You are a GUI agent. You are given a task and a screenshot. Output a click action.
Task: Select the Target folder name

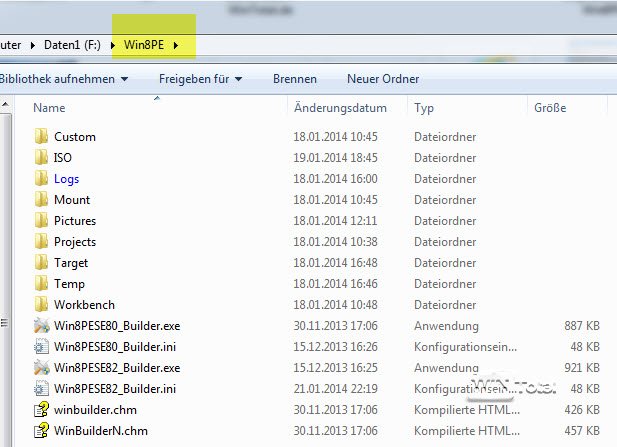[x=71, y=263]
